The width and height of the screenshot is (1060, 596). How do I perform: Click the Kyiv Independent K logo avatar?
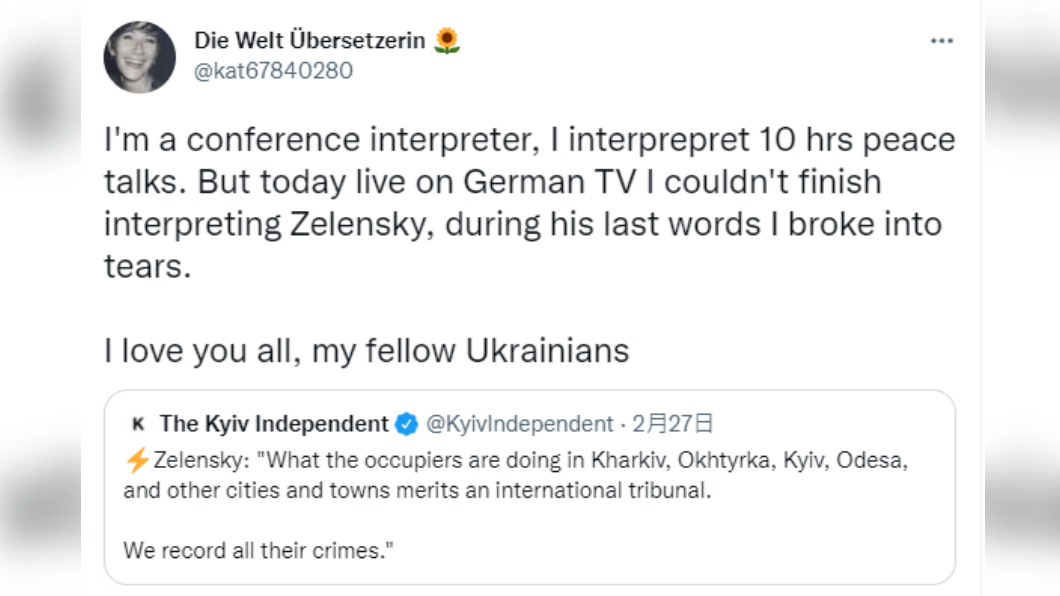point(139,424)
